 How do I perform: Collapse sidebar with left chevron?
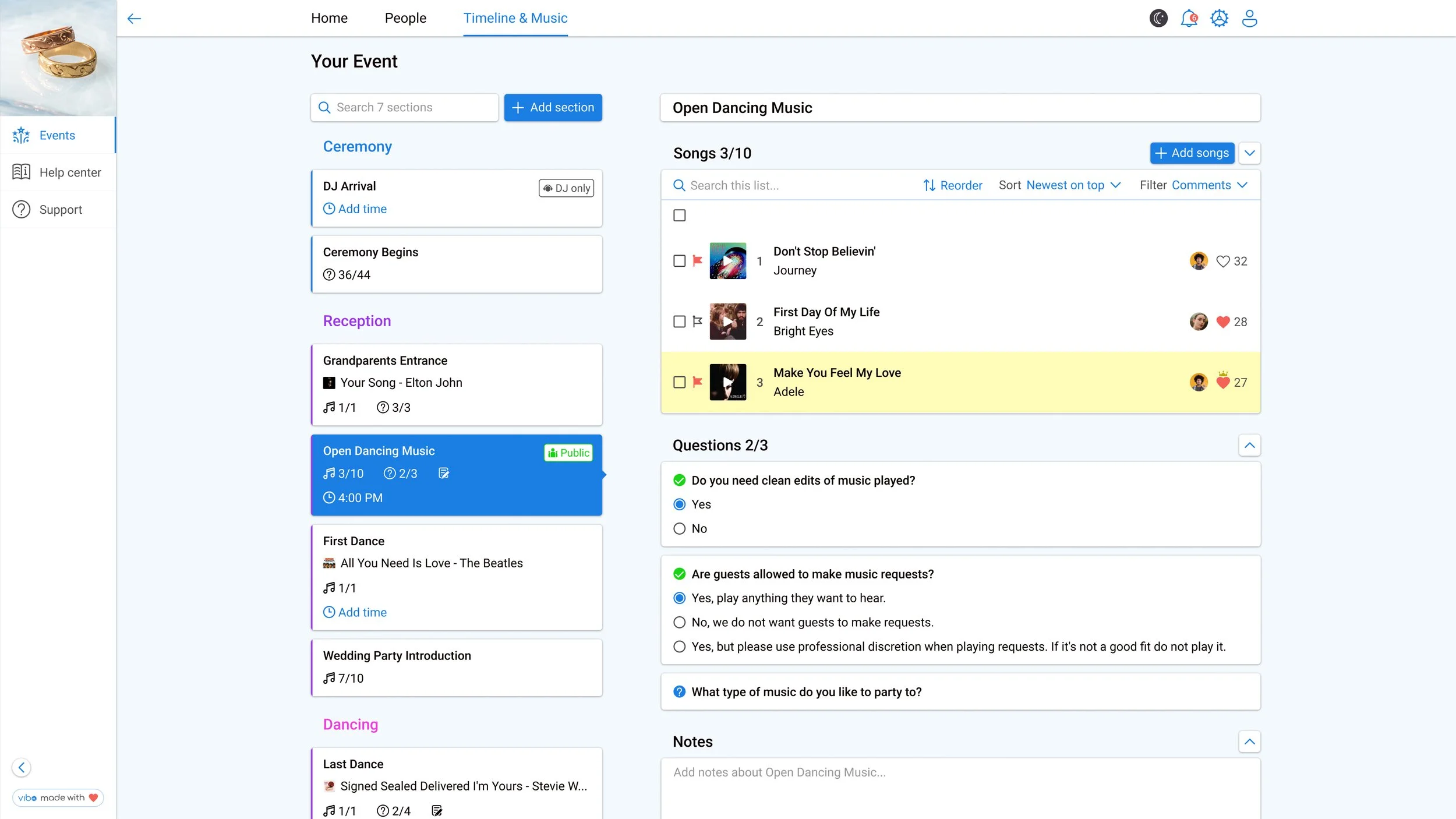pos(22,767)
